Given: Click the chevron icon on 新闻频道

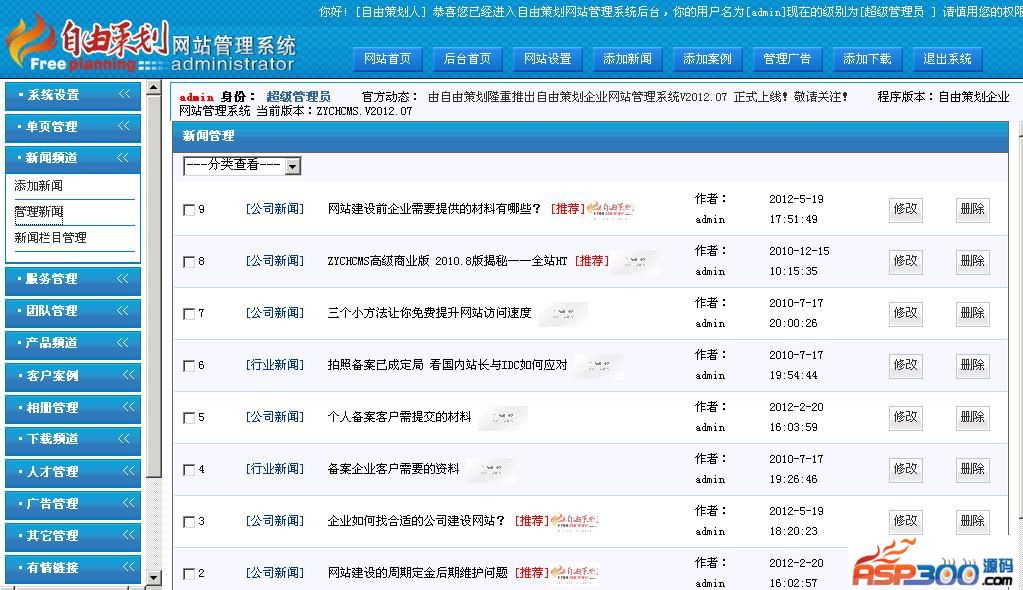Looking at the screenshot, I should (x=125, y=157).
